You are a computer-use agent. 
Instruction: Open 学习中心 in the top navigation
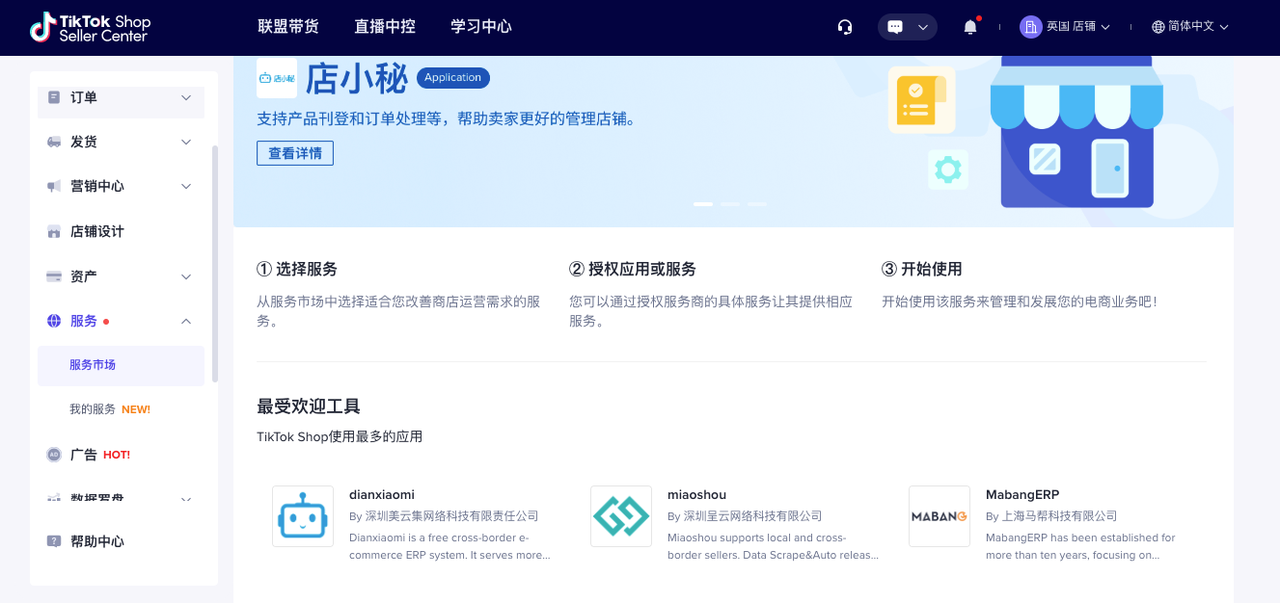pyautogui.click(x=481, y=27)
